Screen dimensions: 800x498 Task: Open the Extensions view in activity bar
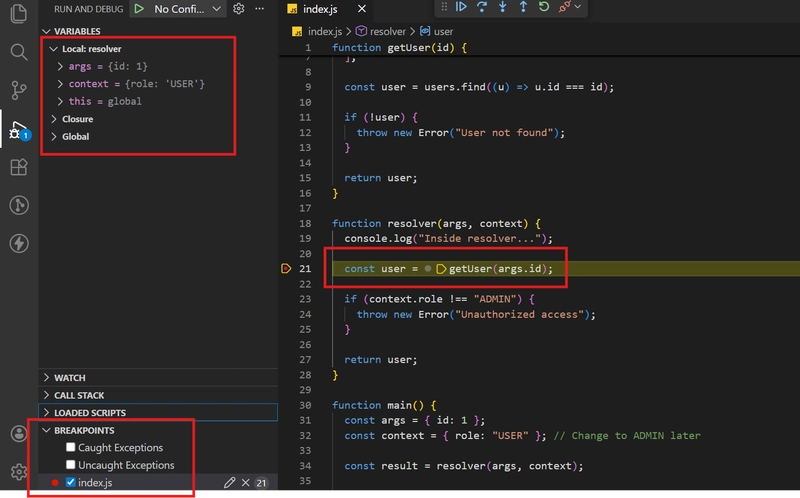point(19,167)
